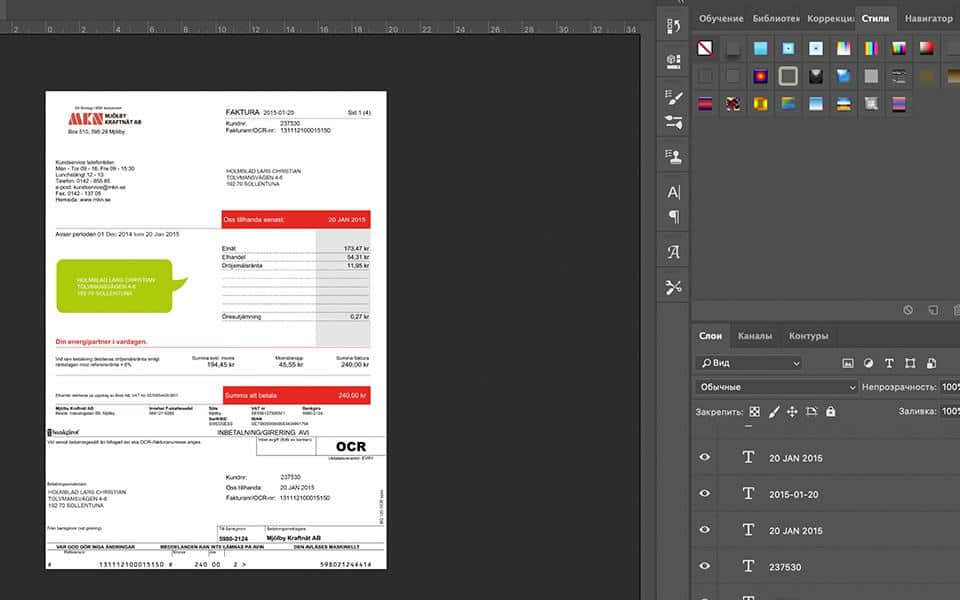Hide the 20 JAN 2015 layer above 2015-01-20
The width and height of the screenshot is (960, 600).
pos(705,457)
